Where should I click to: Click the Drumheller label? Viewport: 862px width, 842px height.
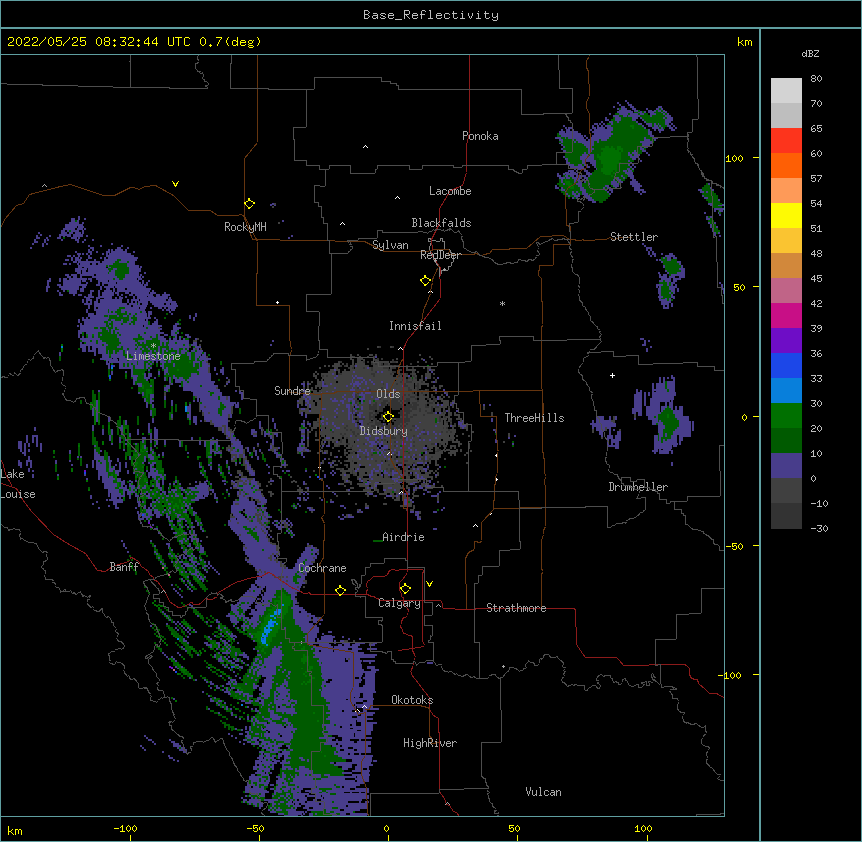click(638, 487)
